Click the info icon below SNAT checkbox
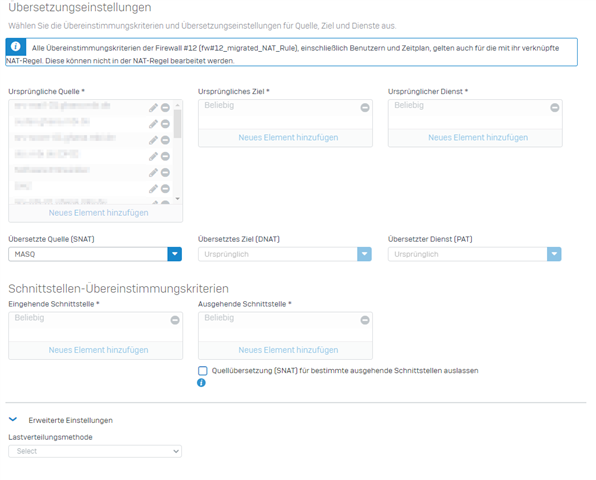596x480 pixels. 201,383
